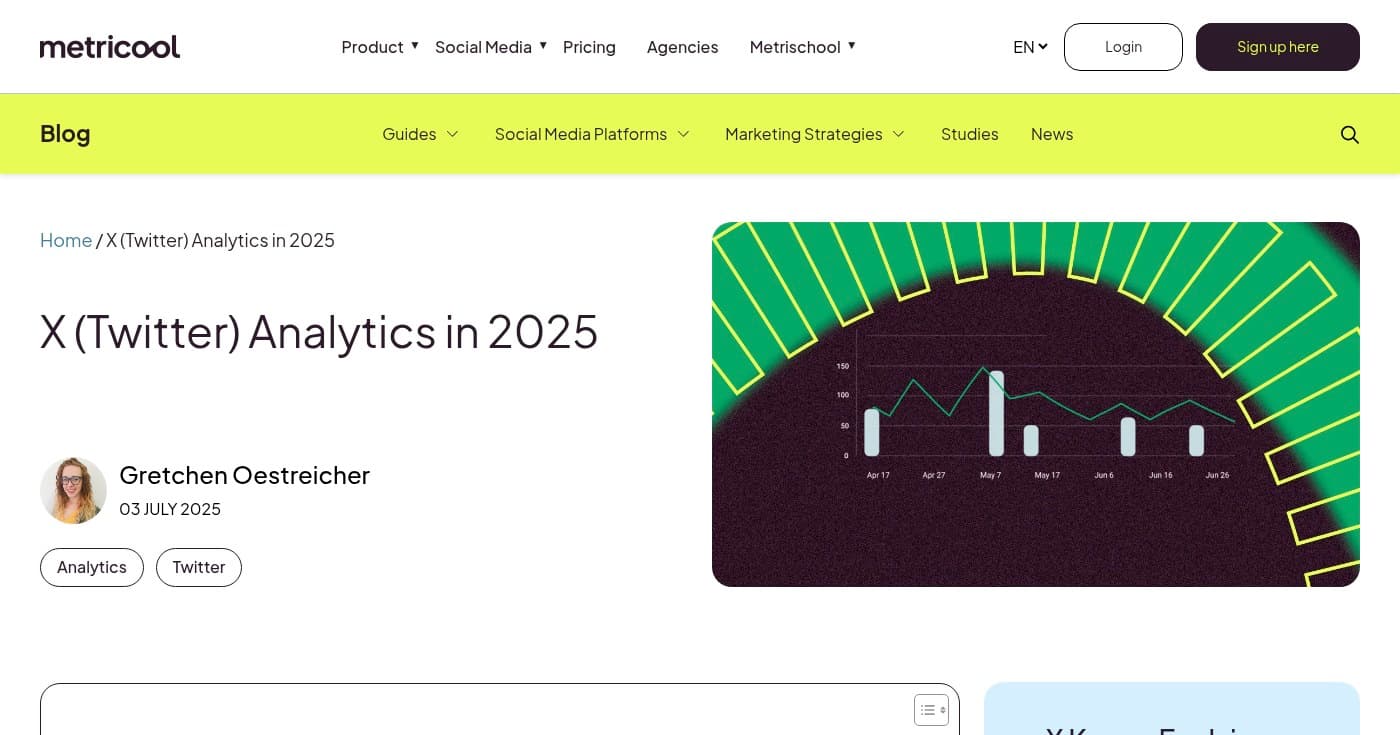Switch to the Studies section
This screenshot has height=735, width=1400.
969,134
